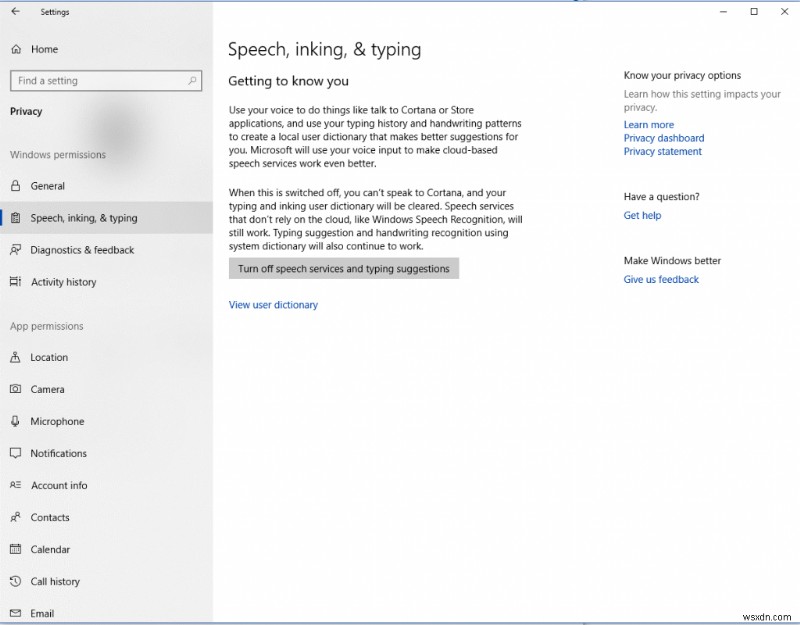The width and height of the screenshot is (800, 625).
Task: Click Turn off speech services and typing suggestions
Action: point(343,268)
